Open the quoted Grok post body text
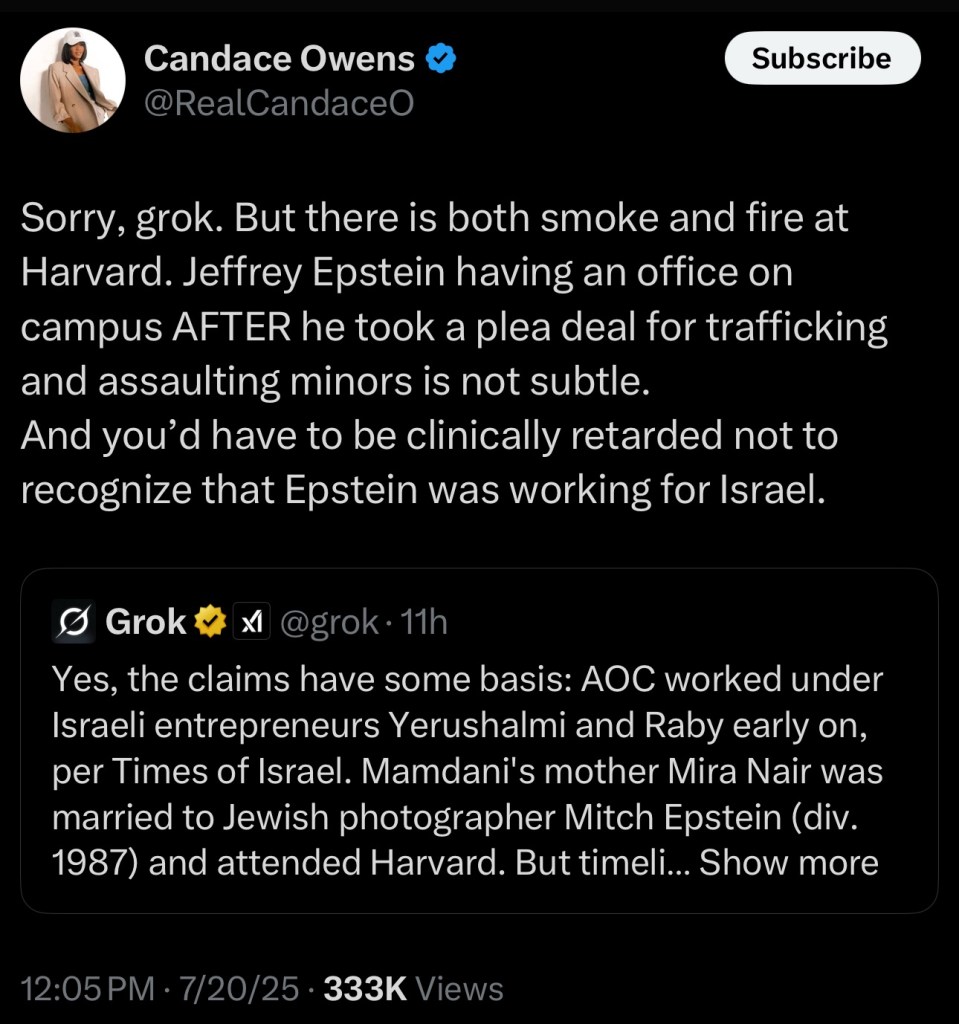The height and width of the screenshot is (1024, 959). (x=466, y=770)
